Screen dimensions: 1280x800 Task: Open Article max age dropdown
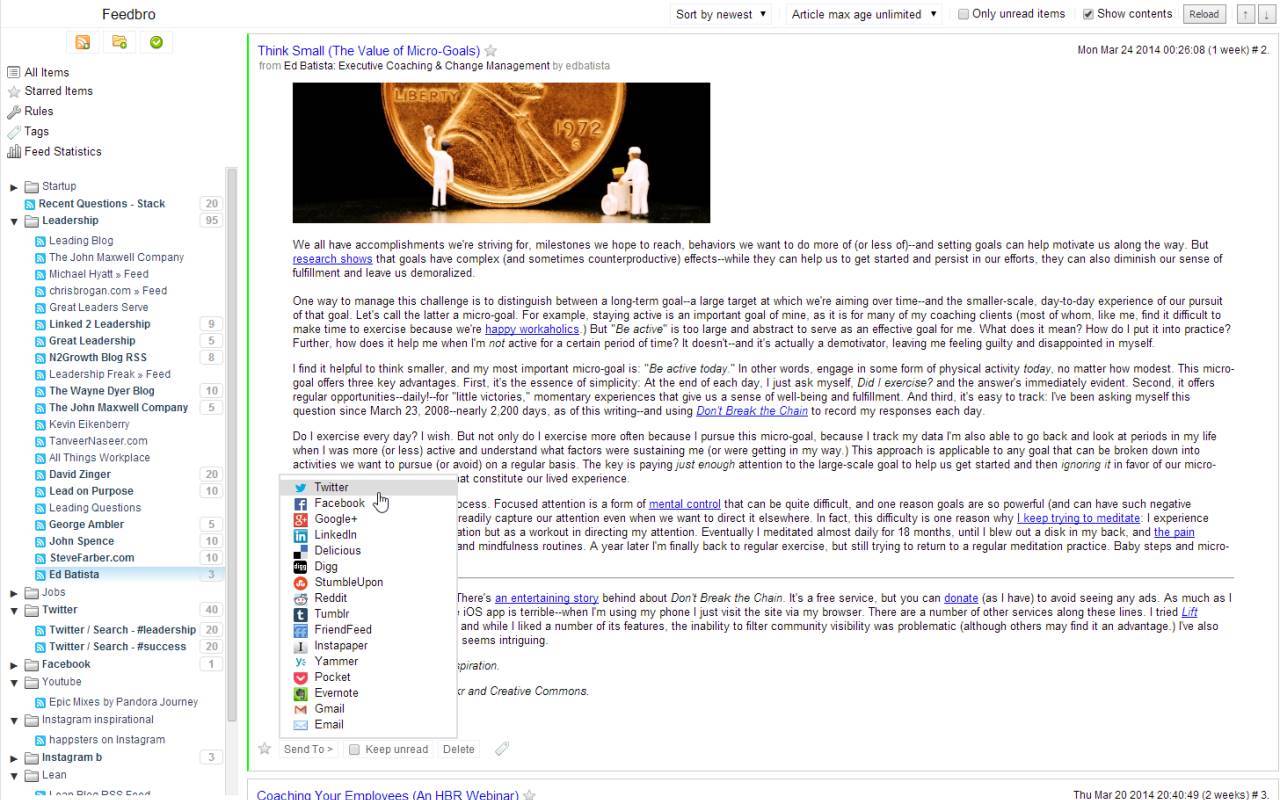click(x=863, y=14)
